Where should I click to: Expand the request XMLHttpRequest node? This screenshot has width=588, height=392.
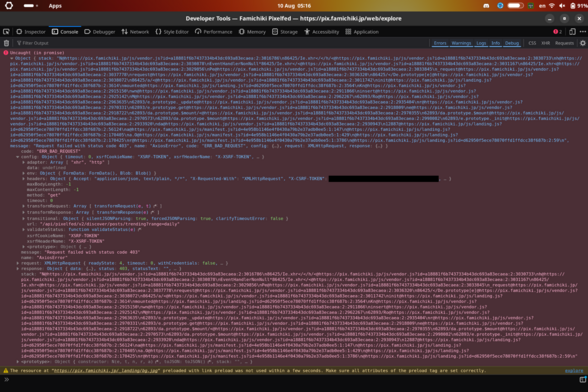pyautogui.click(x=18, y=263)
